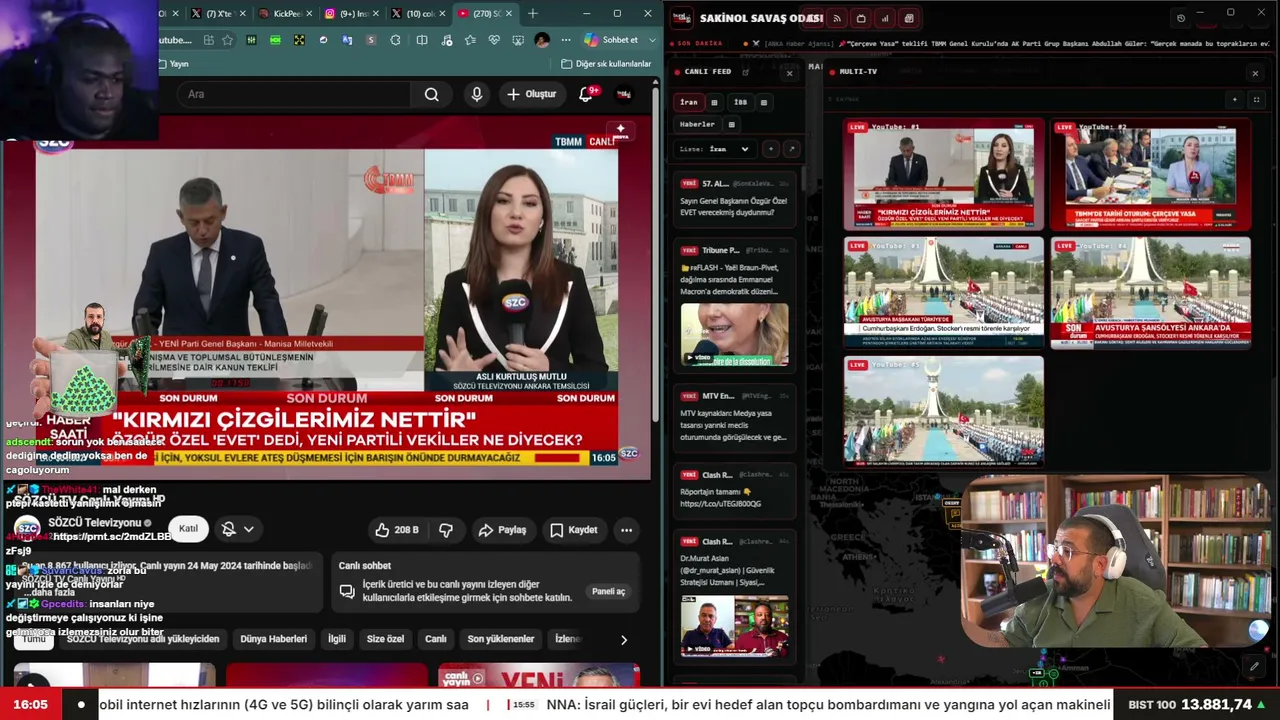Toggle fullscreen for Multi-TV panel

point(1256,99)
